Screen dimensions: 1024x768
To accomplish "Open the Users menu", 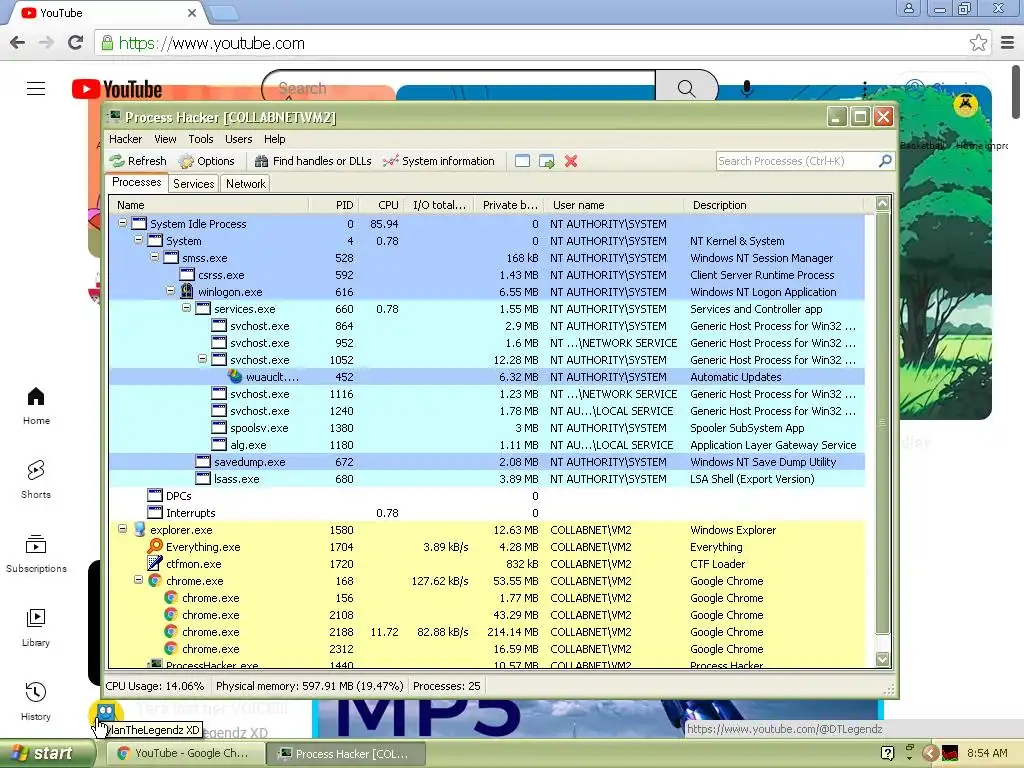I will click(x=238, y=139).
